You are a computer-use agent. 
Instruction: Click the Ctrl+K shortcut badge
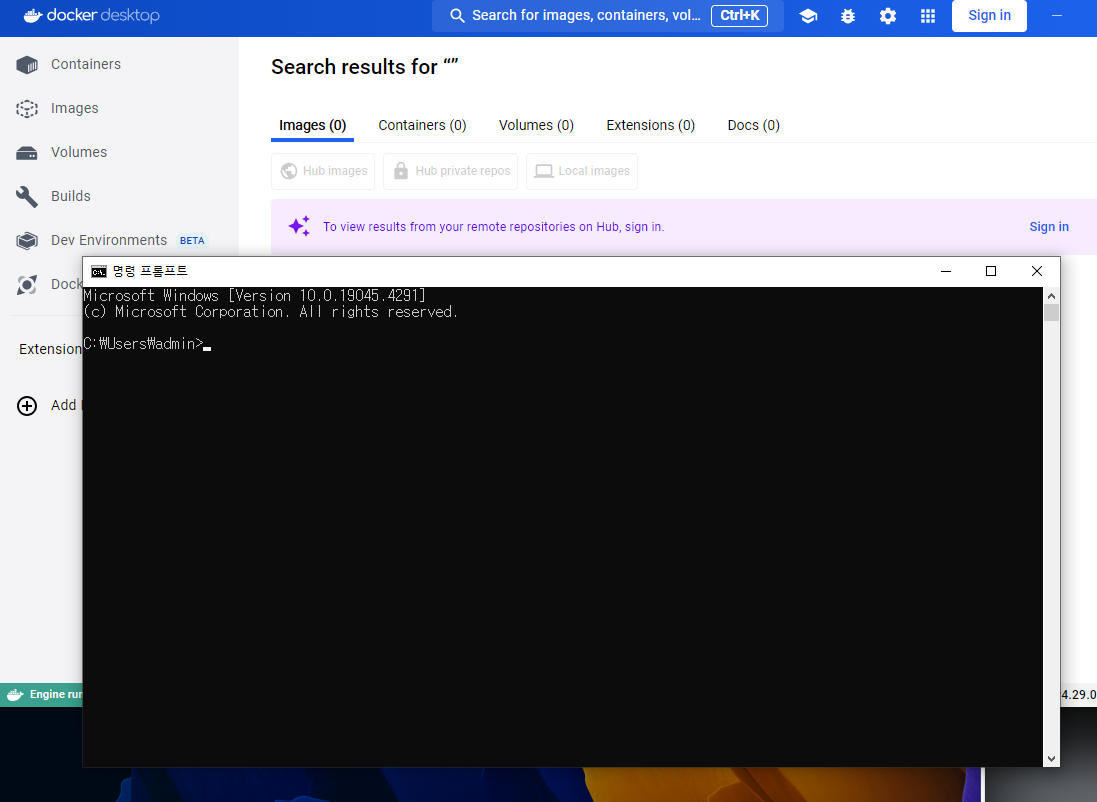pos(739,15)
